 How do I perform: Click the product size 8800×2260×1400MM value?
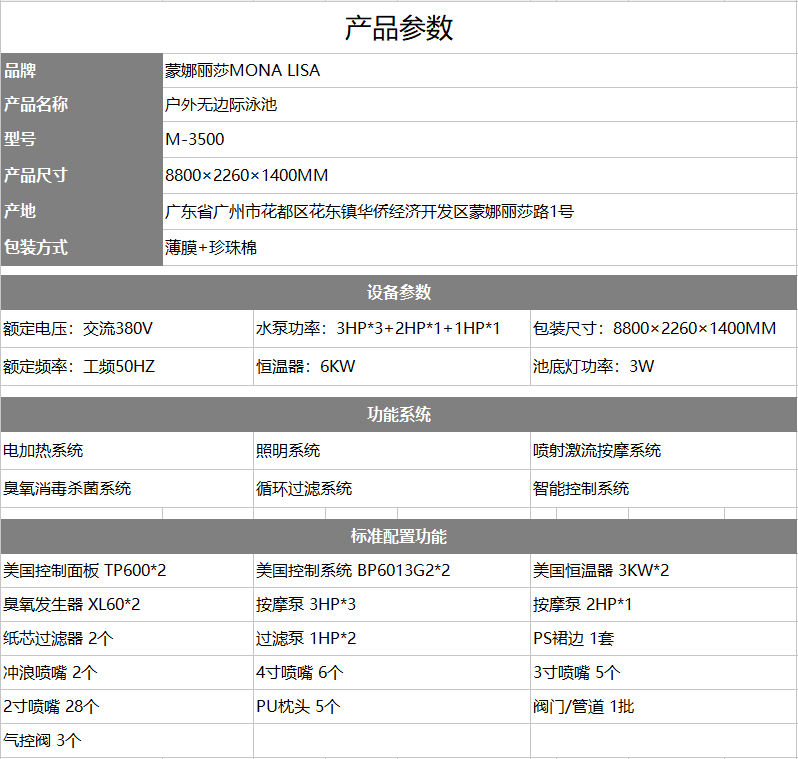coord(247,176)
